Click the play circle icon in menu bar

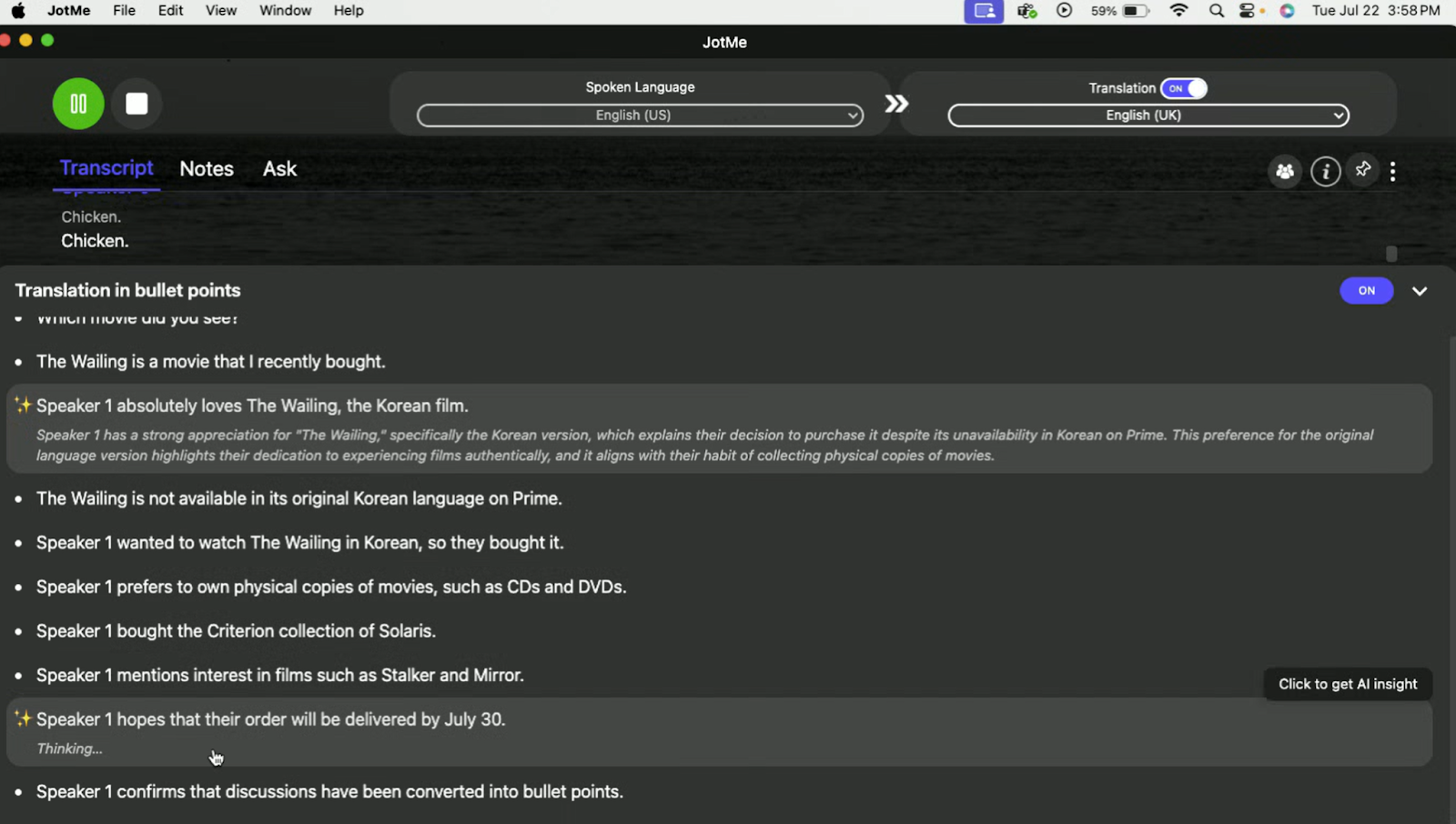pyautogui.click(x=1064, y=11)
